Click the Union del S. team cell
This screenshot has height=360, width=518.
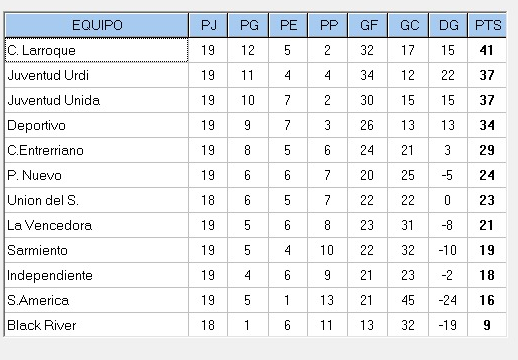tap(97, 200)
